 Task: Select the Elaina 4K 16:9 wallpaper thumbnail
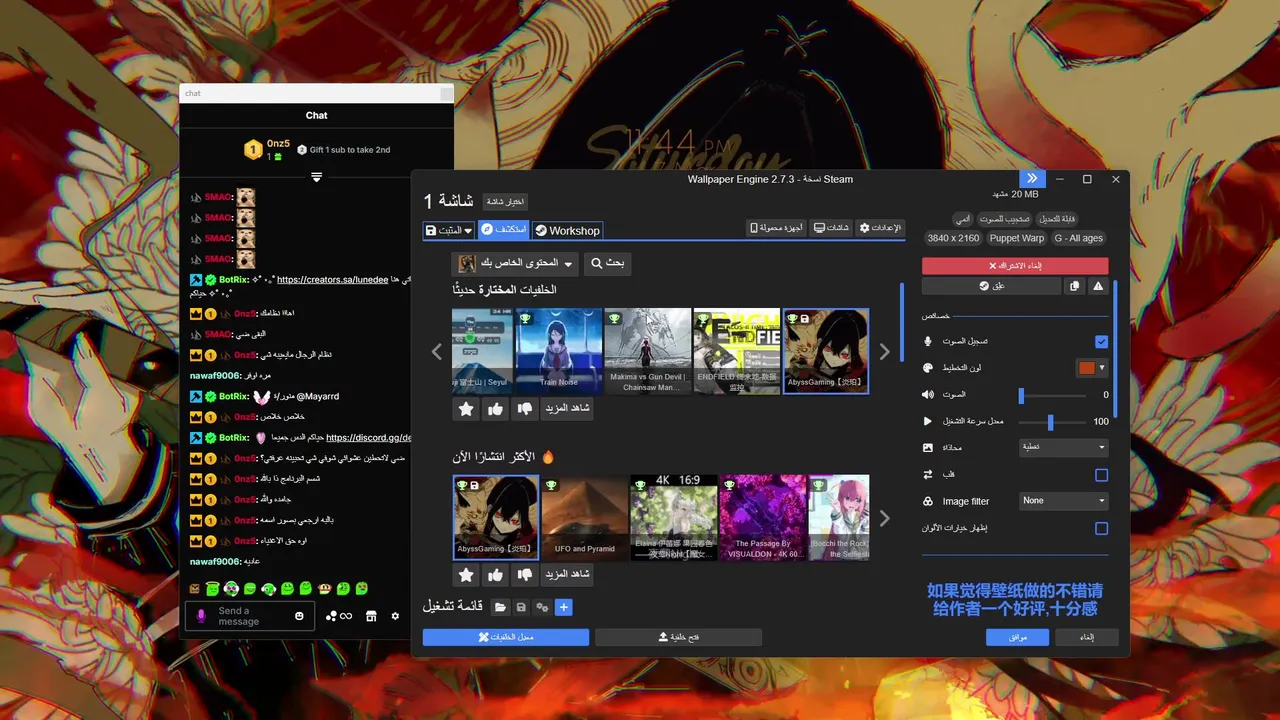[x=673, y=518]
